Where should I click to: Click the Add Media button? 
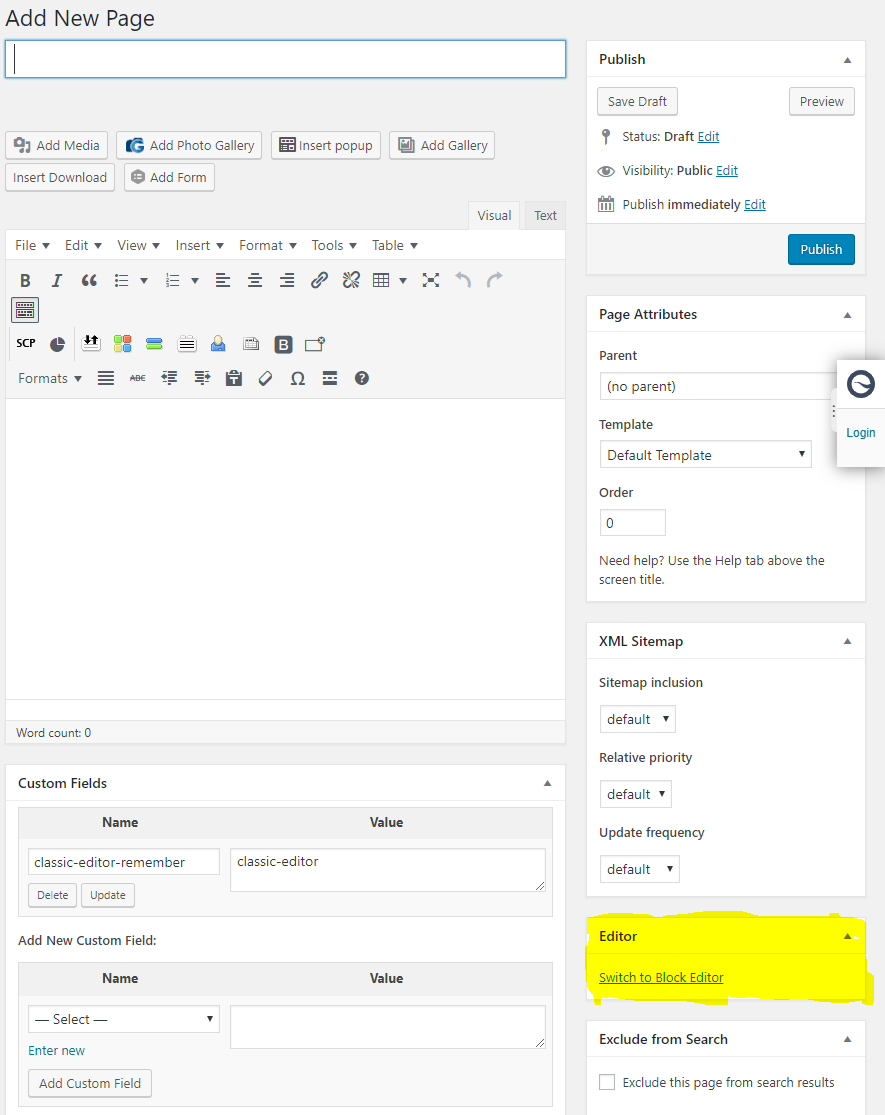(x=57, y=145)
